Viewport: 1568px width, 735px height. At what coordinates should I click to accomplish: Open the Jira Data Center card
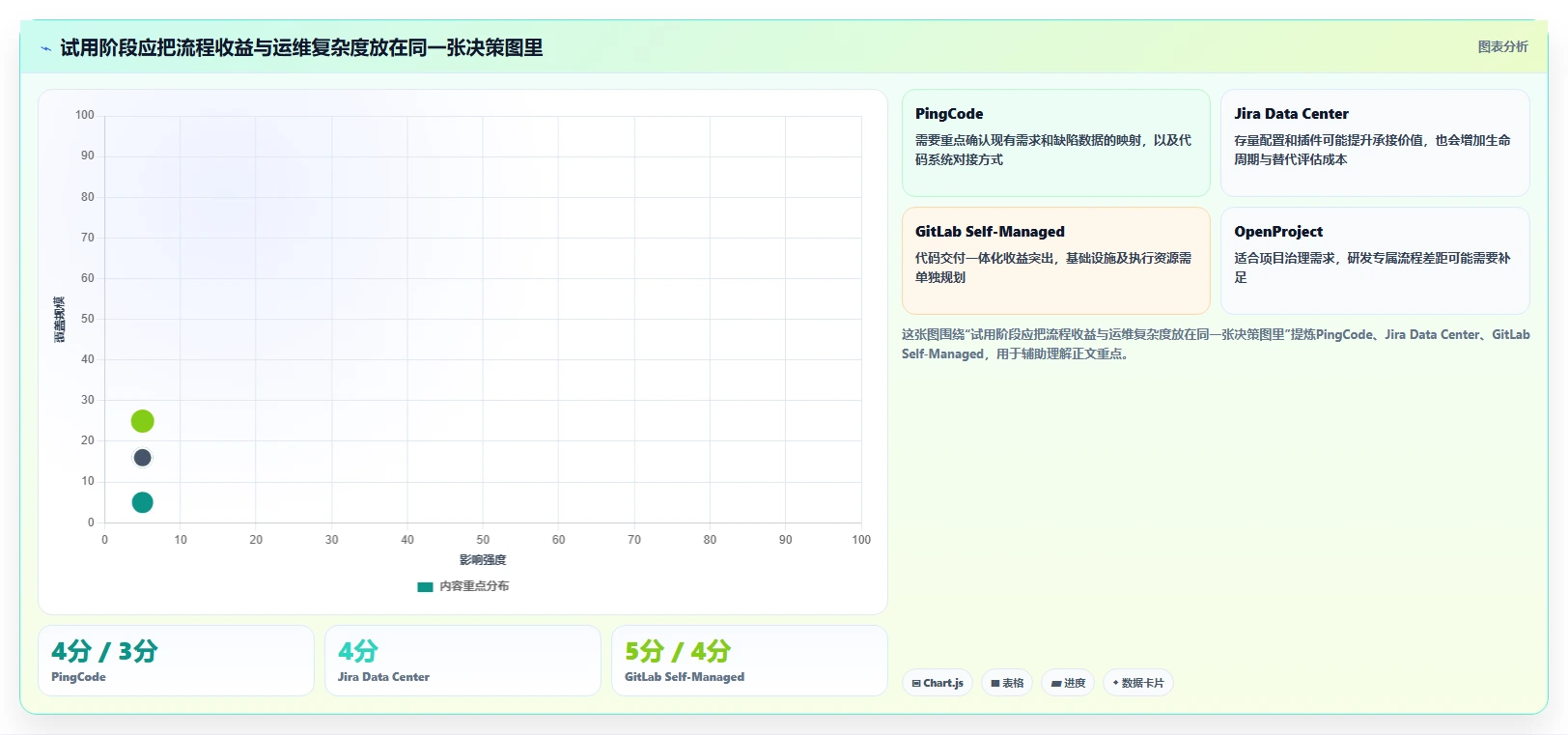point(1375,143)
